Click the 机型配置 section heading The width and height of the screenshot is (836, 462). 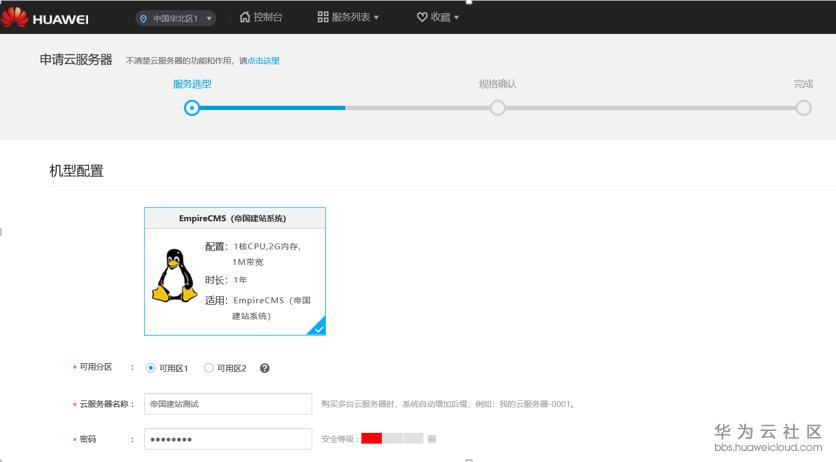click(76, 171)
